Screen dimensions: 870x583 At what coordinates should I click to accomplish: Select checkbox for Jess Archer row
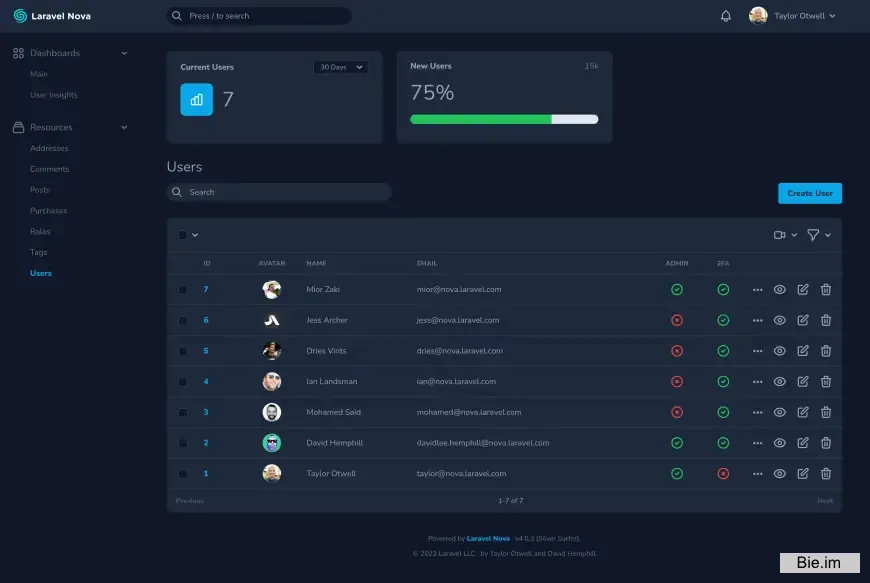(183, 321)
